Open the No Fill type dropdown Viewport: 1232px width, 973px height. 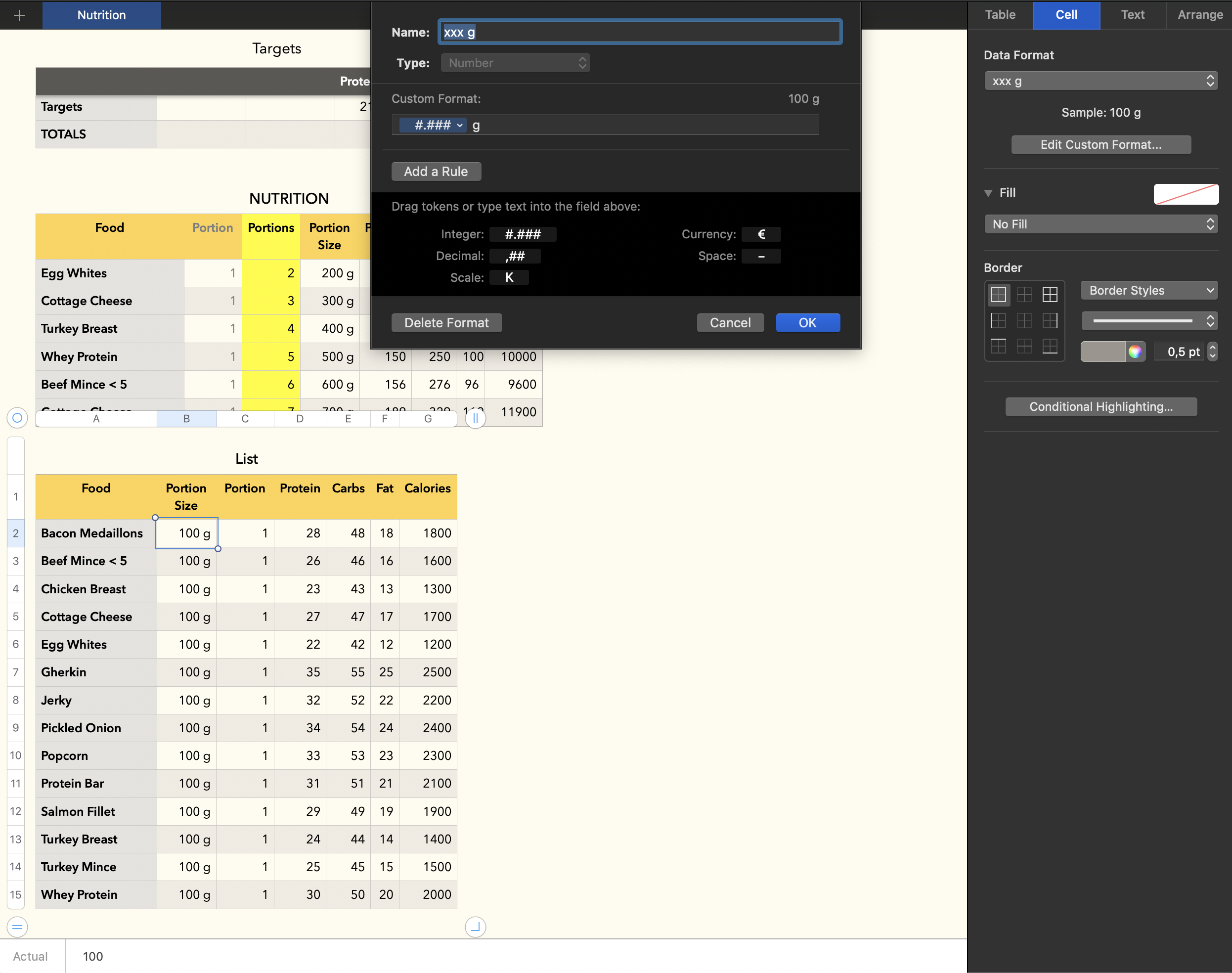tap(1100, 224)
